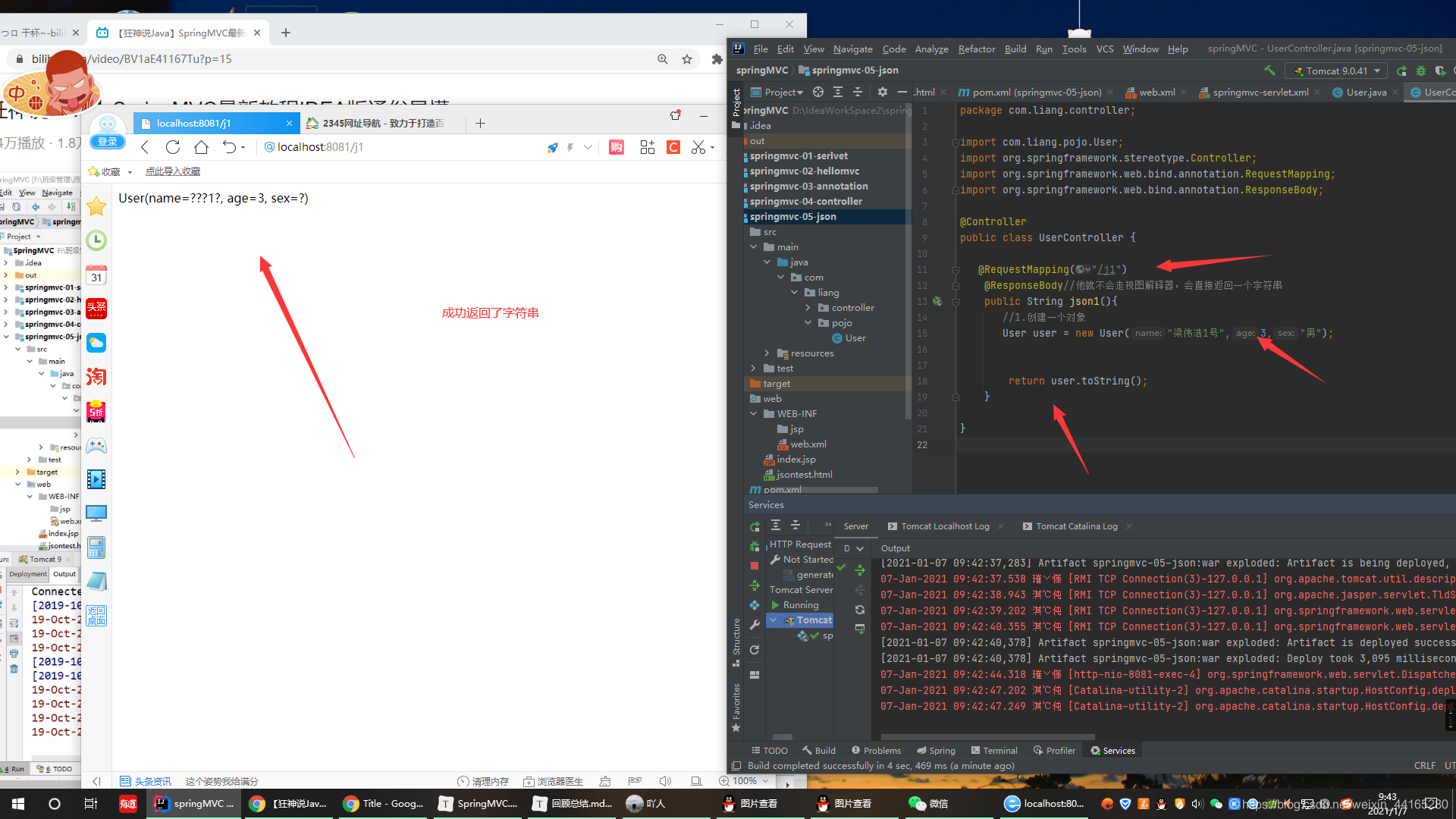Click the browser back arrow icon
This screenshot has height=819, width=1456.
(145, 147)
